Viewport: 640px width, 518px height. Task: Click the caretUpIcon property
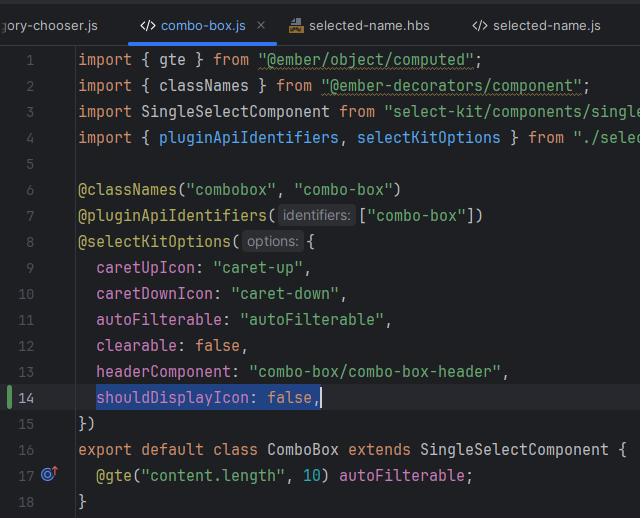pyautogui.click(x=146, y=268)
